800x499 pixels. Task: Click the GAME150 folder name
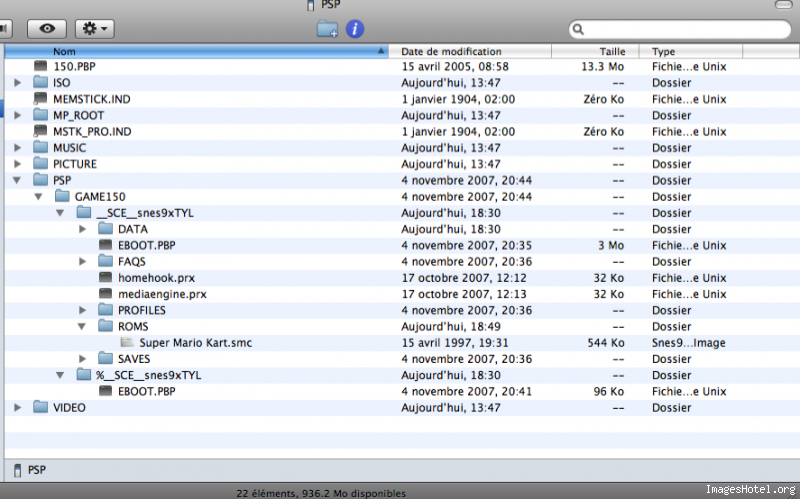point(100,196)
